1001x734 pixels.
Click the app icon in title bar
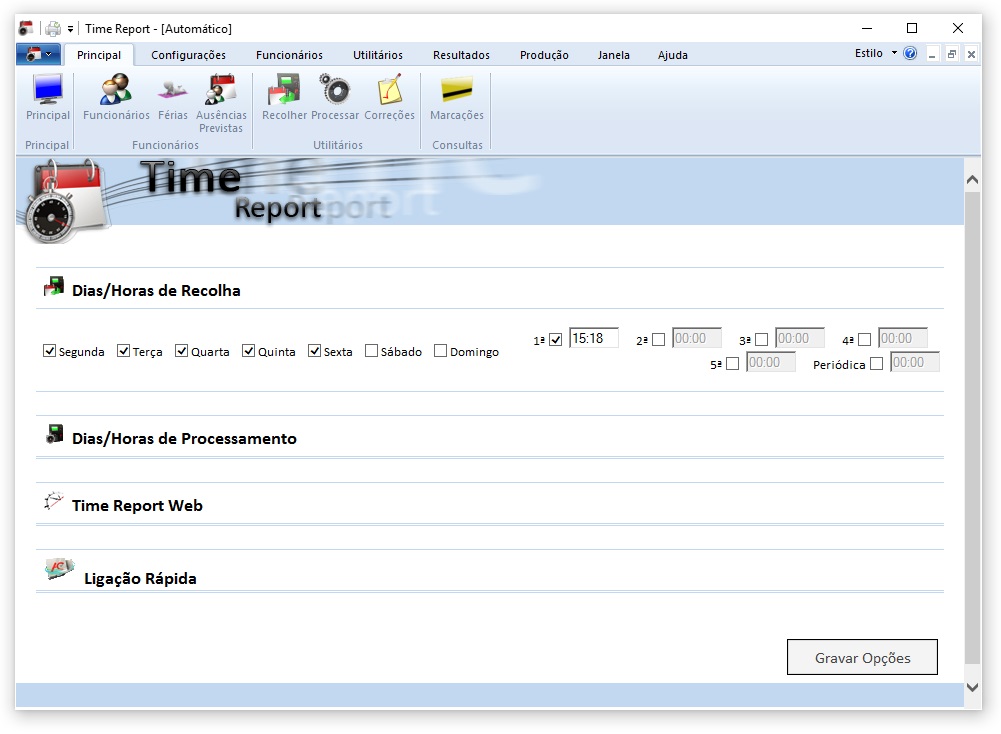(x=26, y=29)
